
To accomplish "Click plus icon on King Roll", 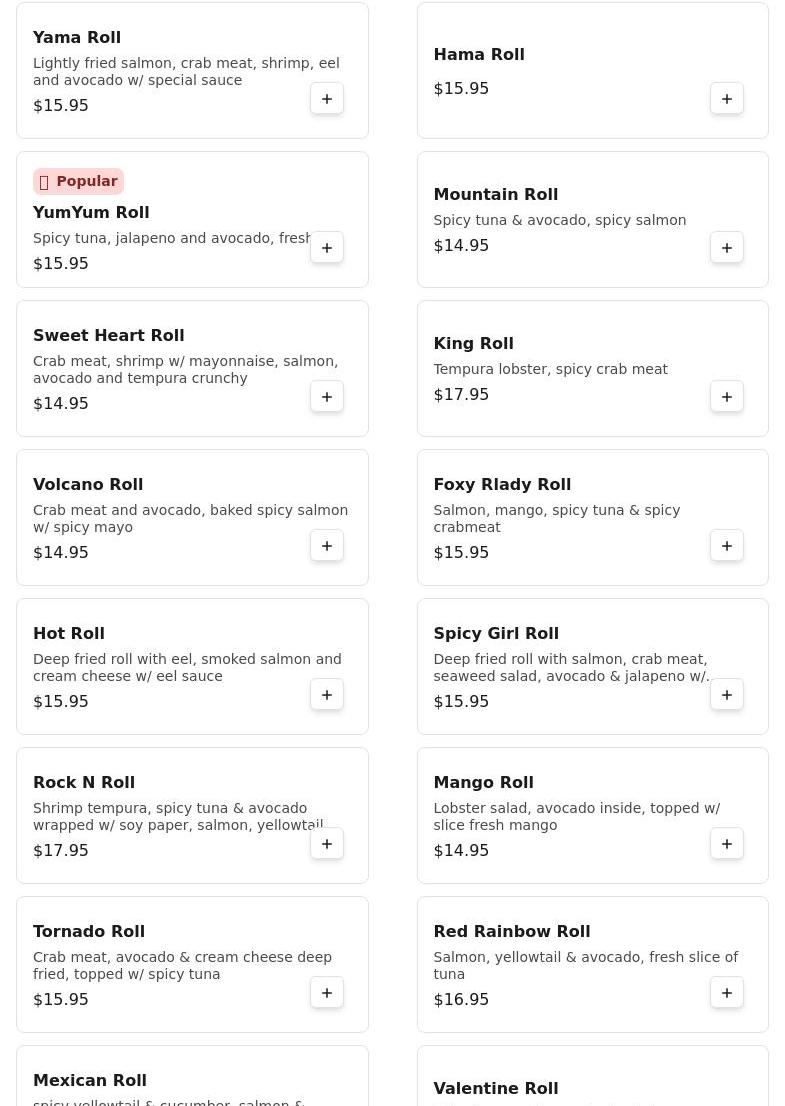I will [x=727, y=397].
